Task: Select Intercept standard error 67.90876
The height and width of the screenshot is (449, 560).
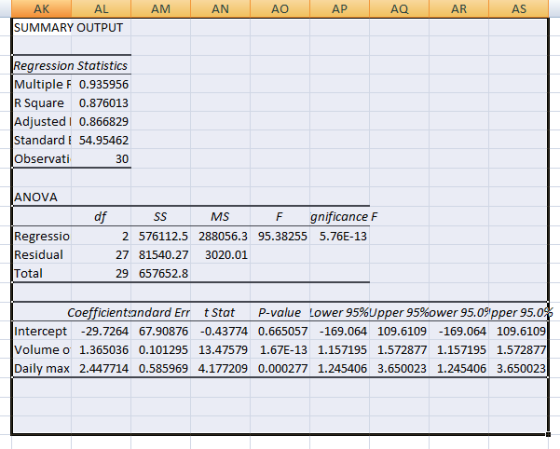Action: coord(161,331)
